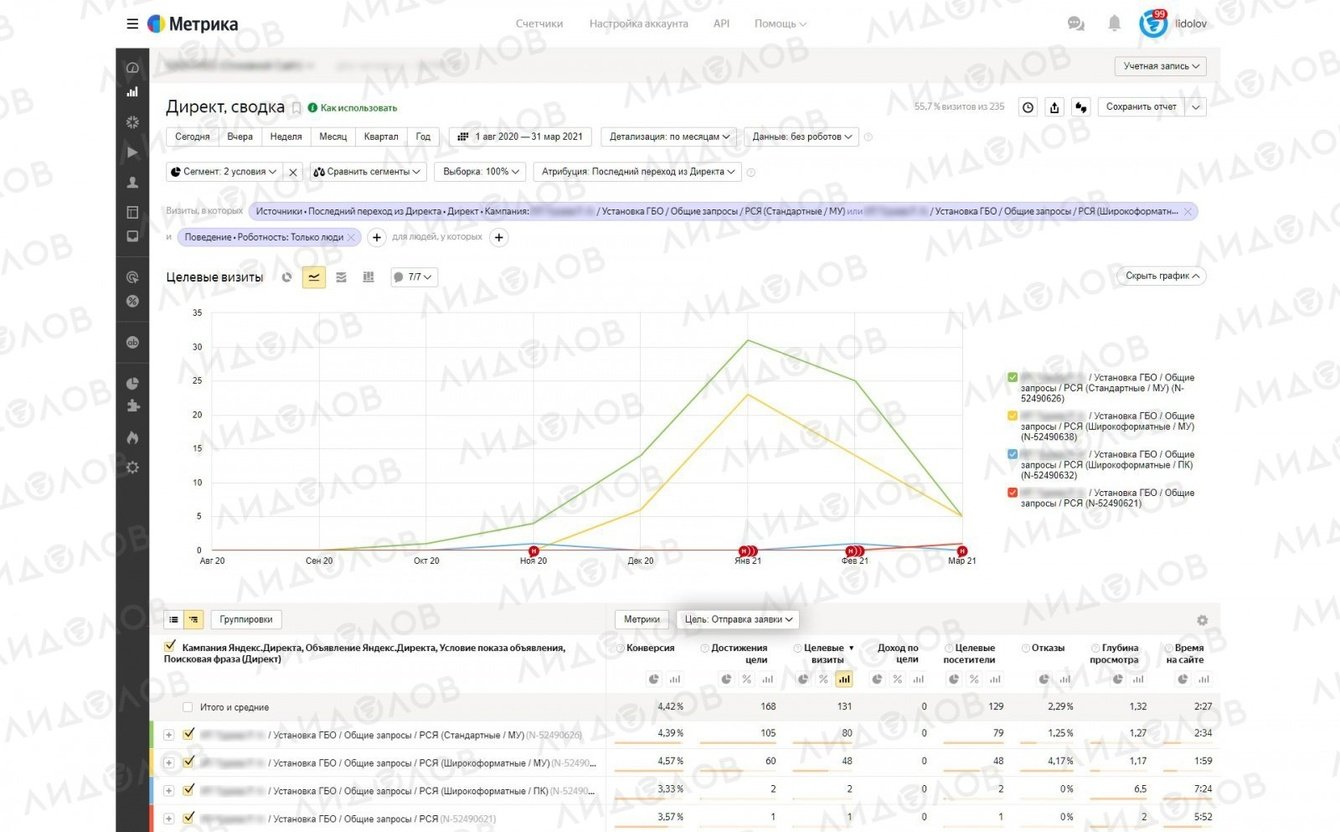
Task: Open the chat messages icon in header
Action: point(1076,24)
